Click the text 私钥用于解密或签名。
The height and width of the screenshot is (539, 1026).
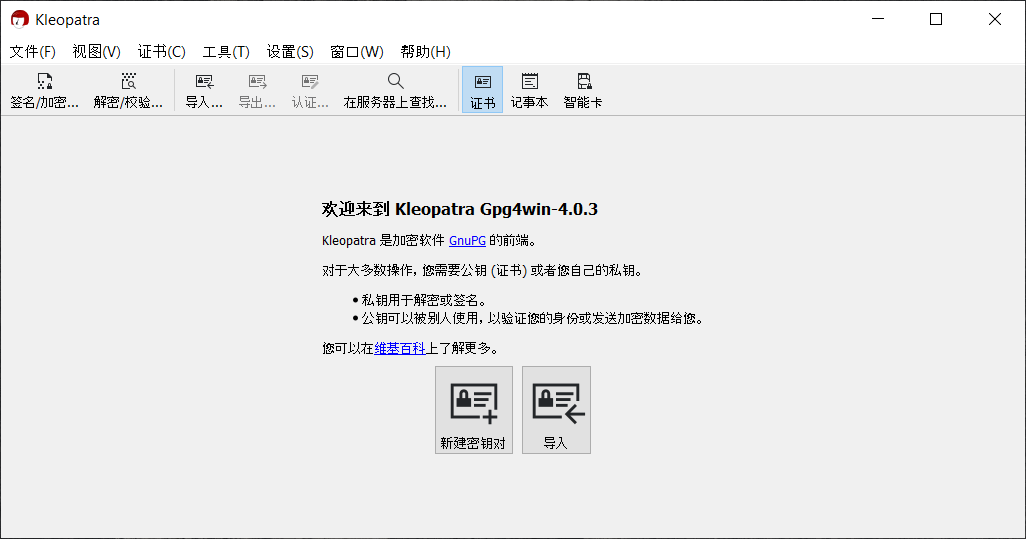coord(425,300)
